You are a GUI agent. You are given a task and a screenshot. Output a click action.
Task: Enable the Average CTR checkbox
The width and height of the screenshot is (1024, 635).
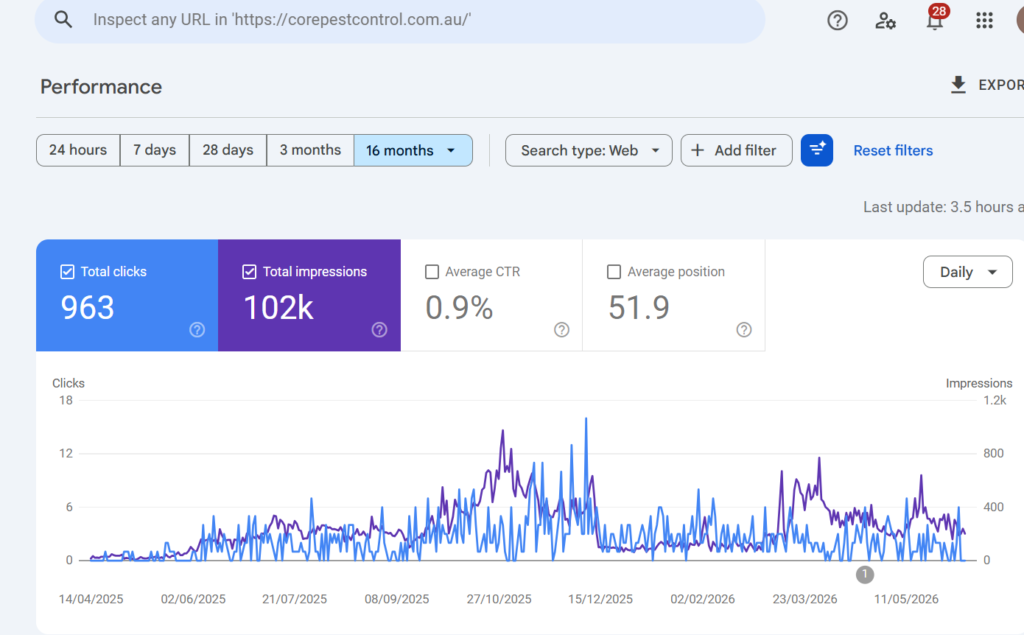tap(432, 272)
